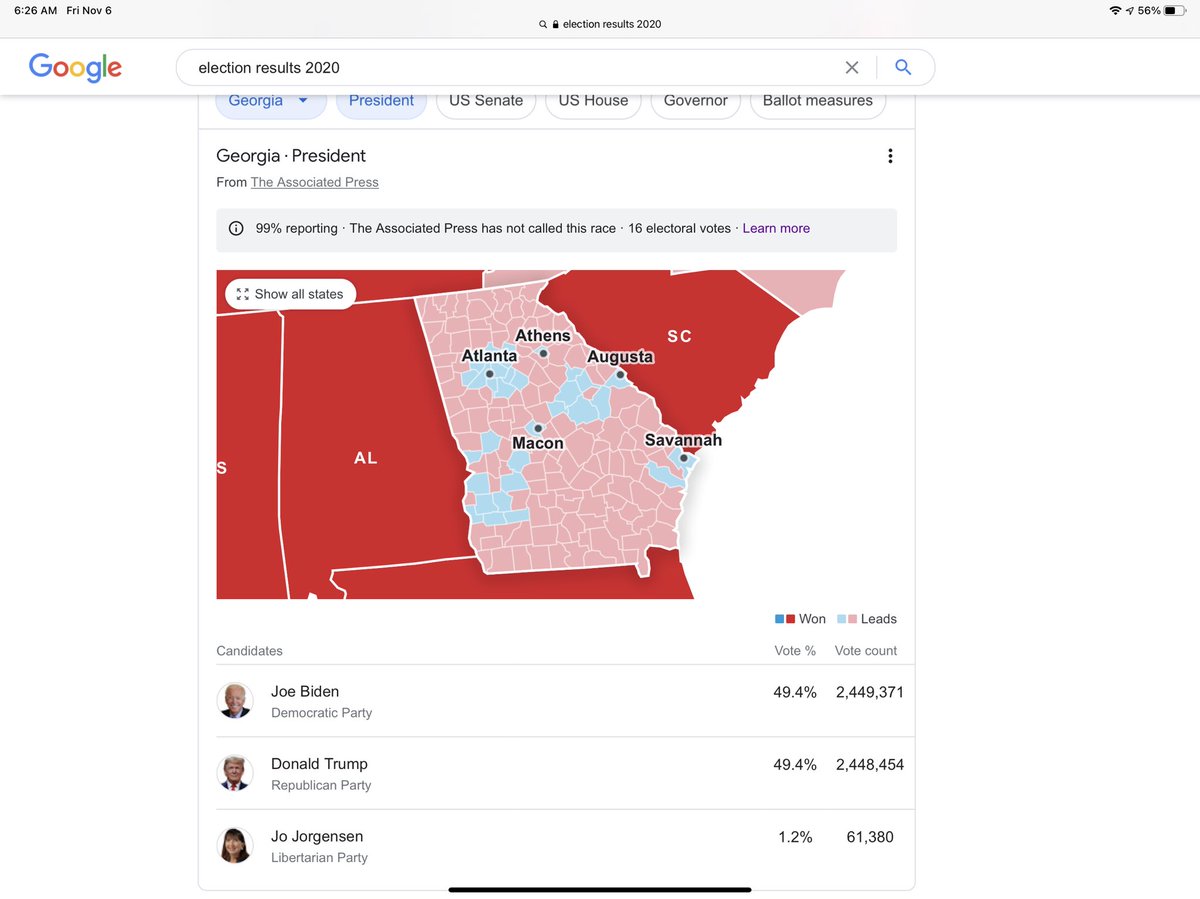This screenshot has height=899, width=1200.
Task: Click the Learn more link
Action: click(776, 228)
